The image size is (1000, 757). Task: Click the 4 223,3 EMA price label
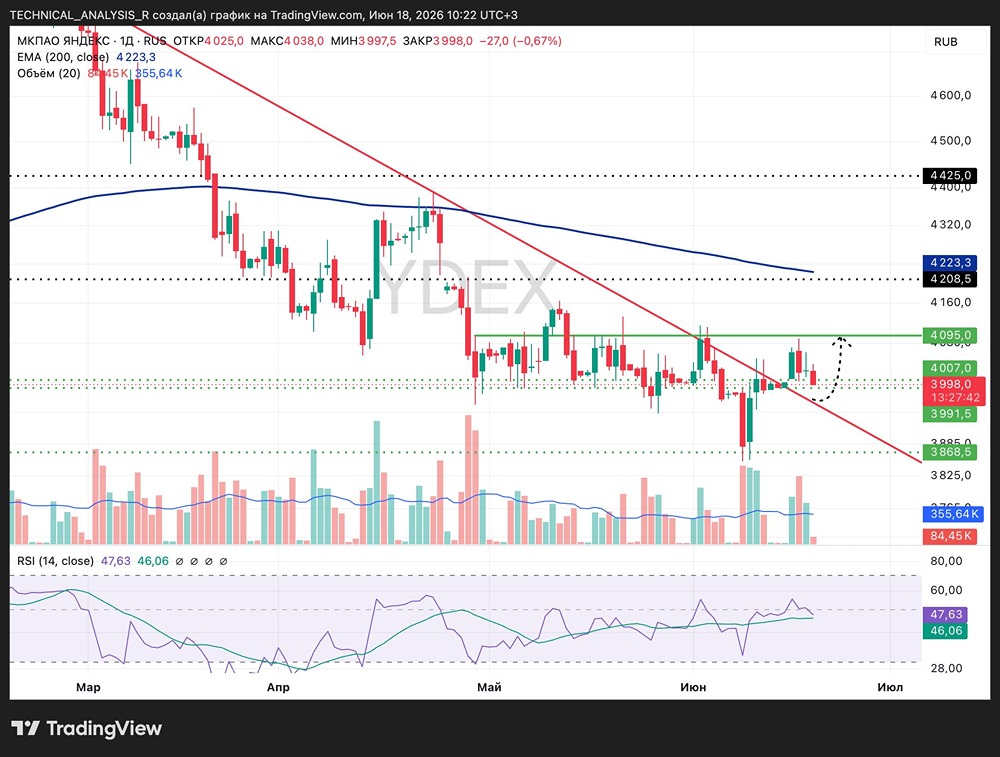tap(950, 263)
